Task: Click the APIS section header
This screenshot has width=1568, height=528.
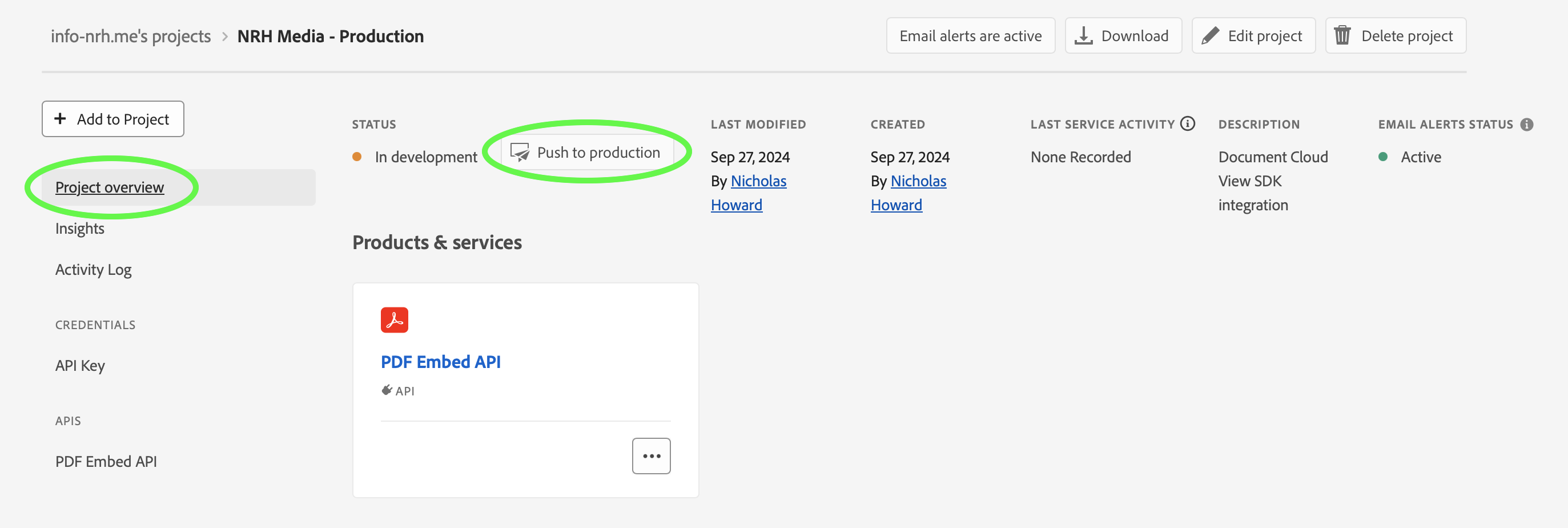Action: pyautogui.click(x=67, y=420)
